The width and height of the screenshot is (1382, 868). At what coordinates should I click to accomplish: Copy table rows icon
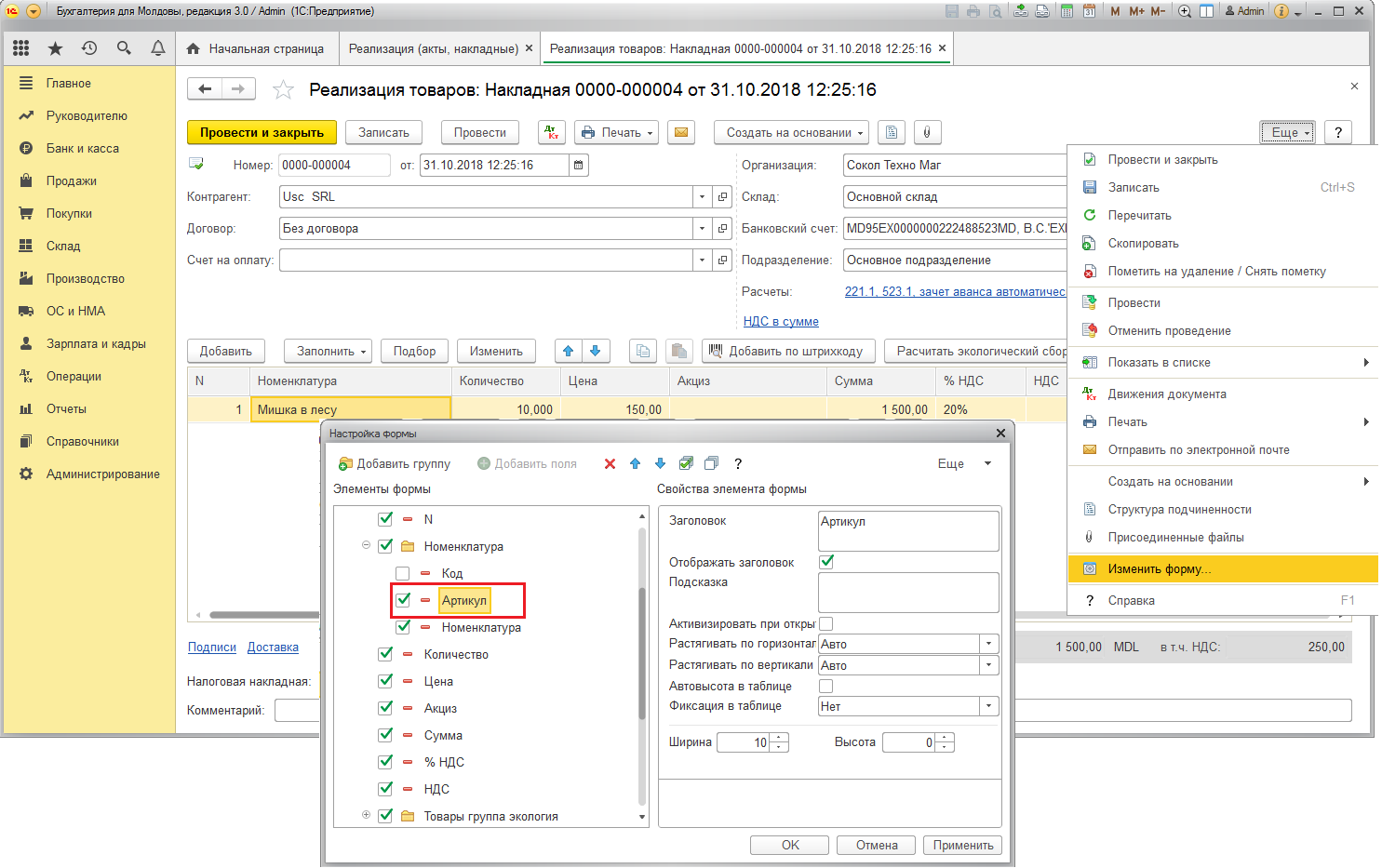click(643, 351)
